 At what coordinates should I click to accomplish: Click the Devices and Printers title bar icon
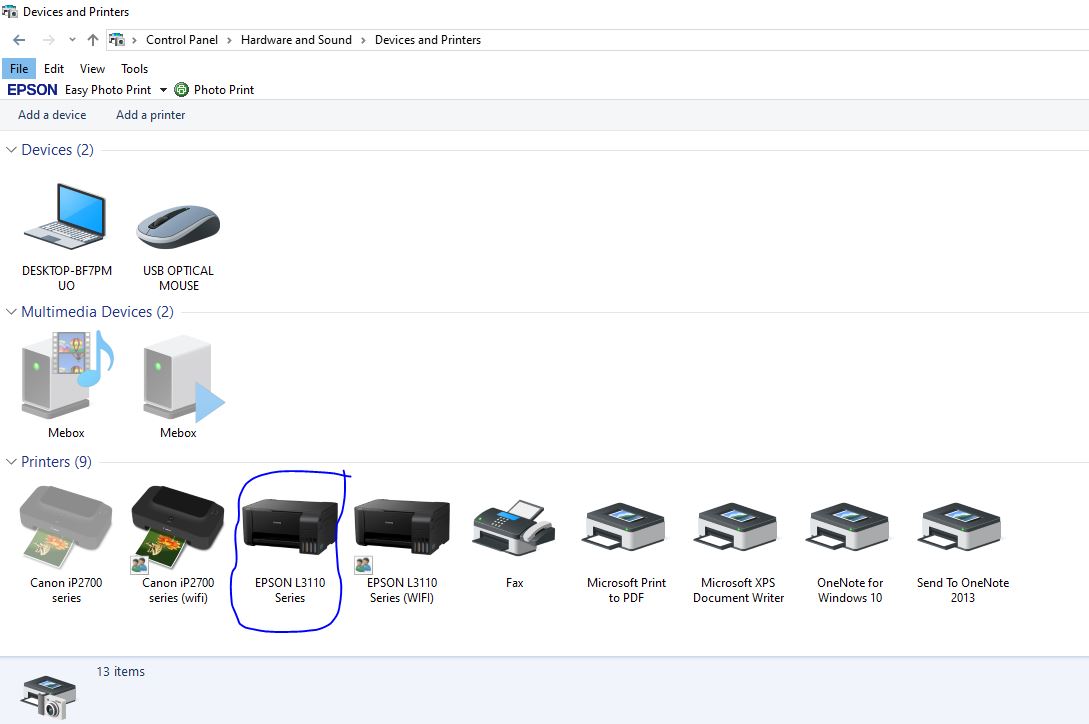pyautogui.click(x=10, y=11)
